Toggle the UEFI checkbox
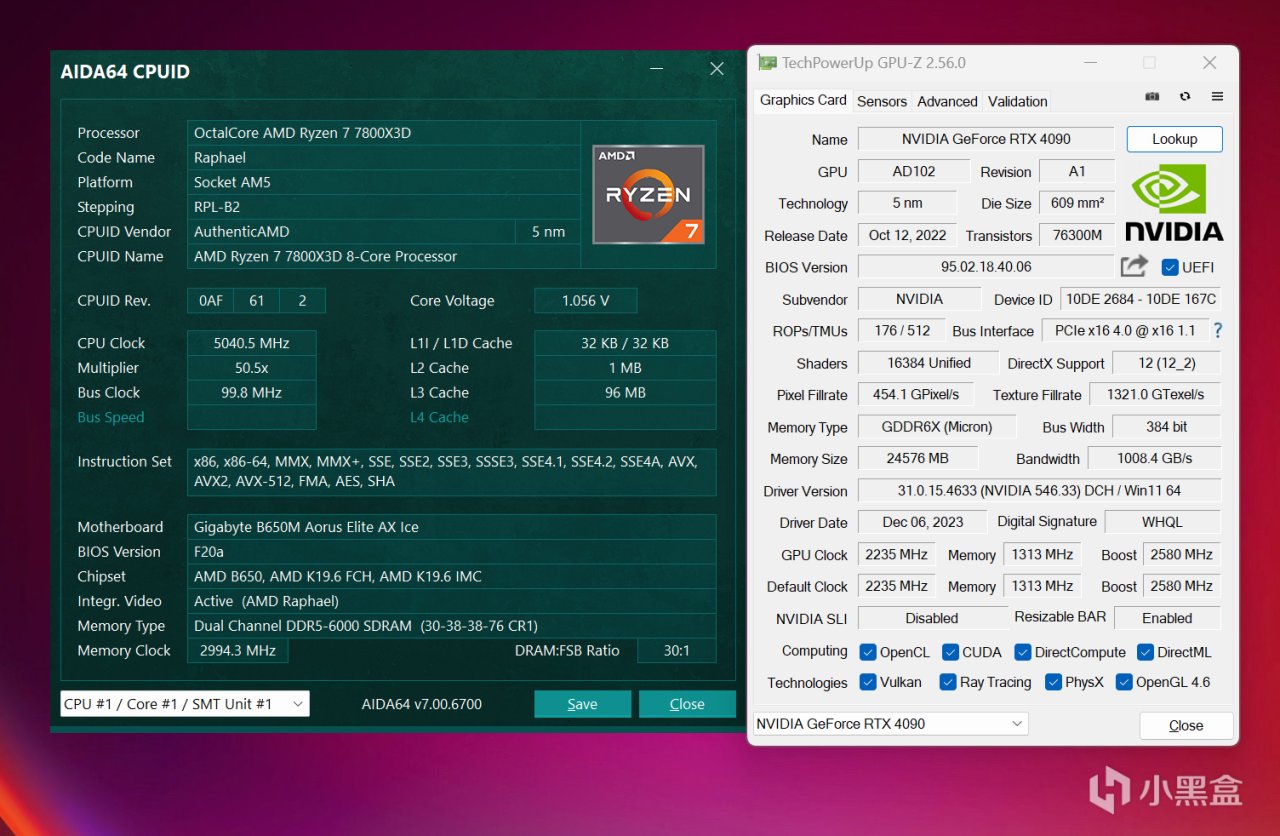 tap(1169, 267)
